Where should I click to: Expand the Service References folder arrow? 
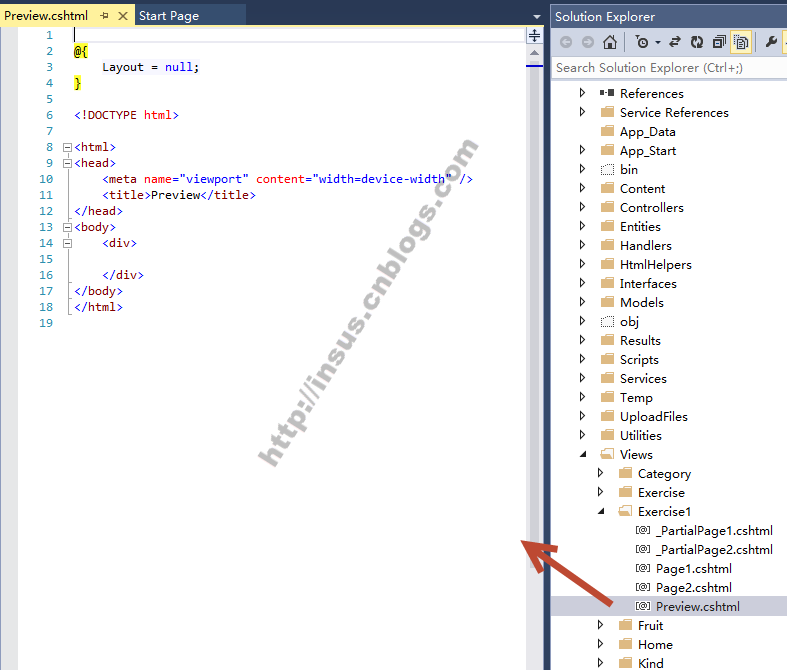click(x=582, y=112)
